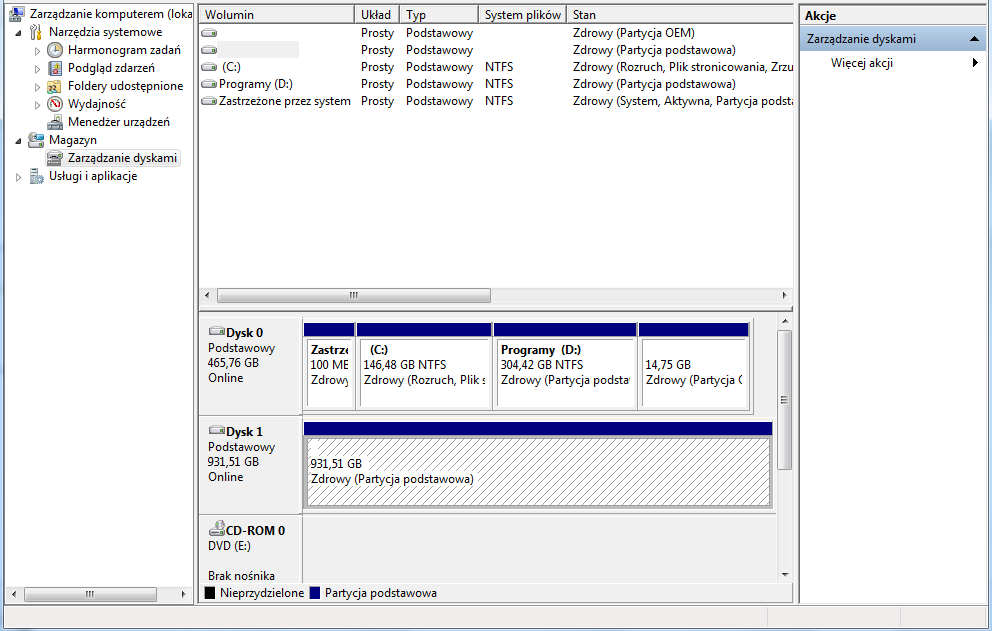Click the Wydajność performance icon
The image size is (992, 631).
click(x=55, y=104)
